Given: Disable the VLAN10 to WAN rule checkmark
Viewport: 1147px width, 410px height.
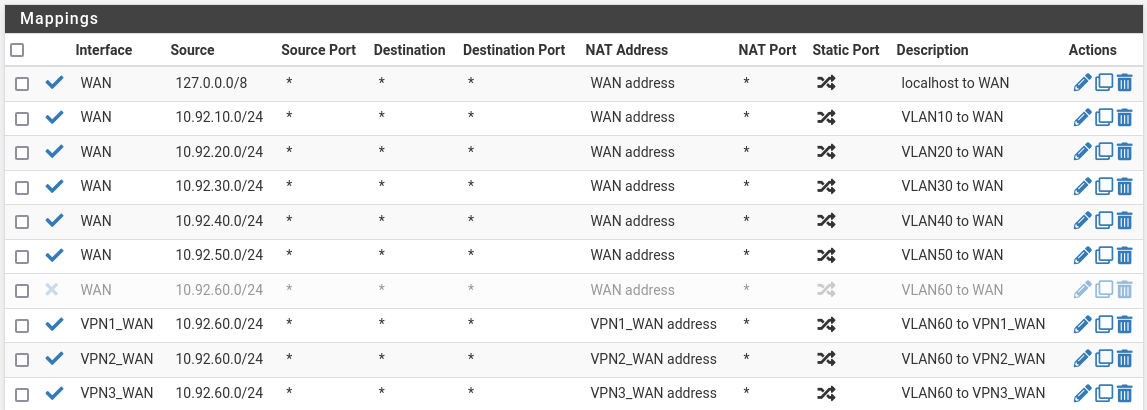Looking at the screenshot, I should click(x=54, y=118).
